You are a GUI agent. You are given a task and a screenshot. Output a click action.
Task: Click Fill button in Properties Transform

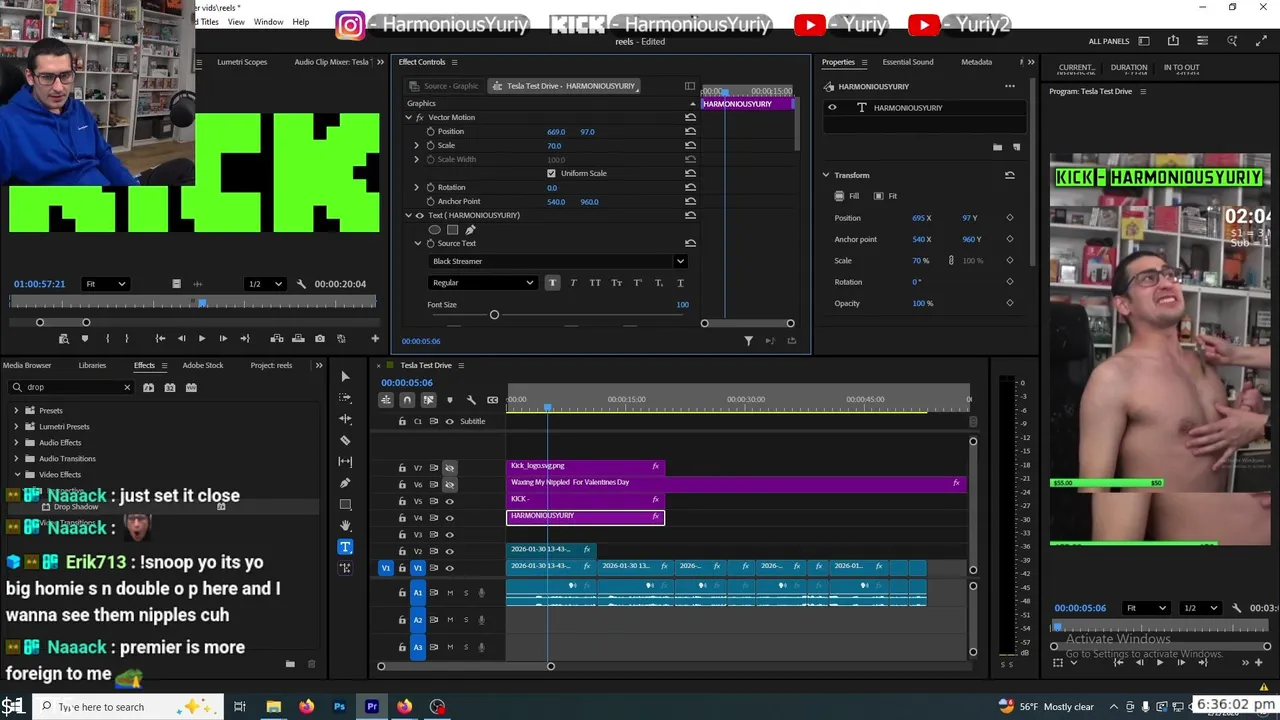[846, 196]
